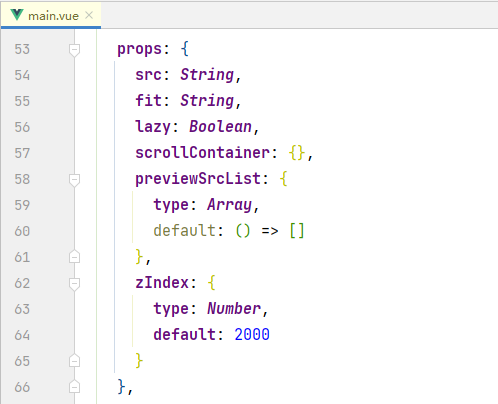Click the fit property name
The width and height of the screenshot is (498, 404).
[148, 100]
